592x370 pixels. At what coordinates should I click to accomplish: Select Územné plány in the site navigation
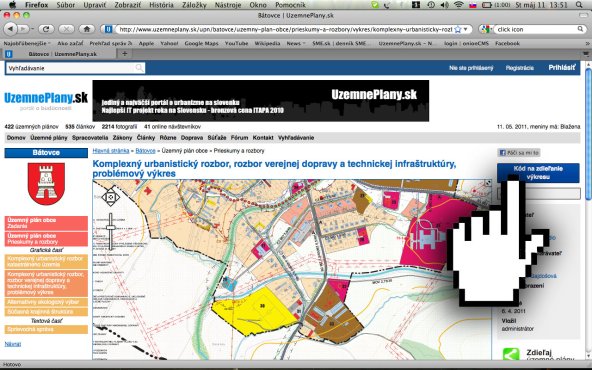click(x=49, y=138)
